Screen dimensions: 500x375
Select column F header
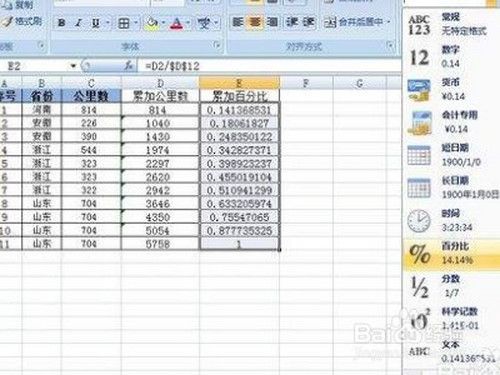tap(306, 83)
